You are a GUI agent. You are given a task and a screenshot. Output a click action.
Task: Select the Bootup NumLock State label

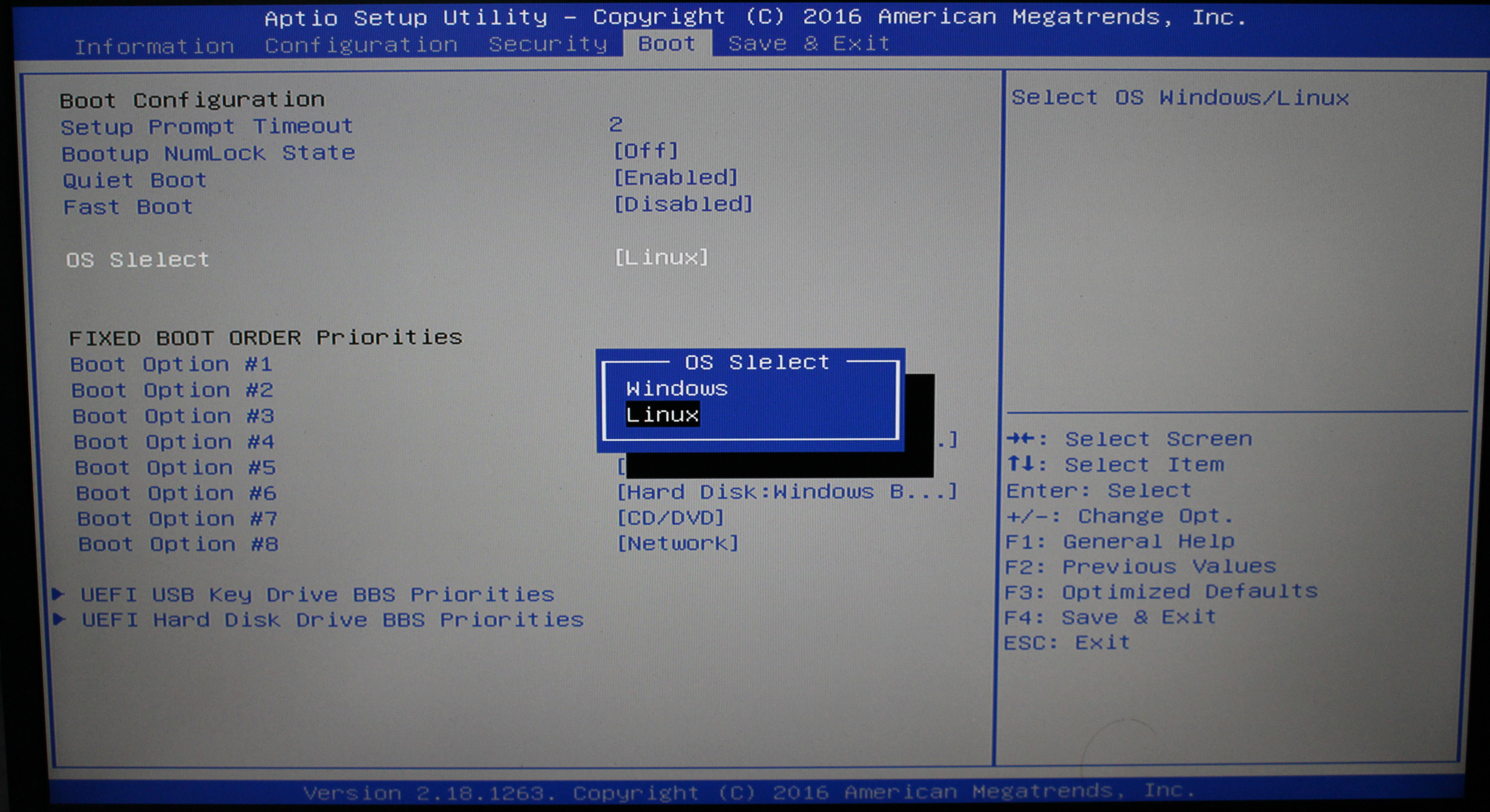click(x=209, y=154)
